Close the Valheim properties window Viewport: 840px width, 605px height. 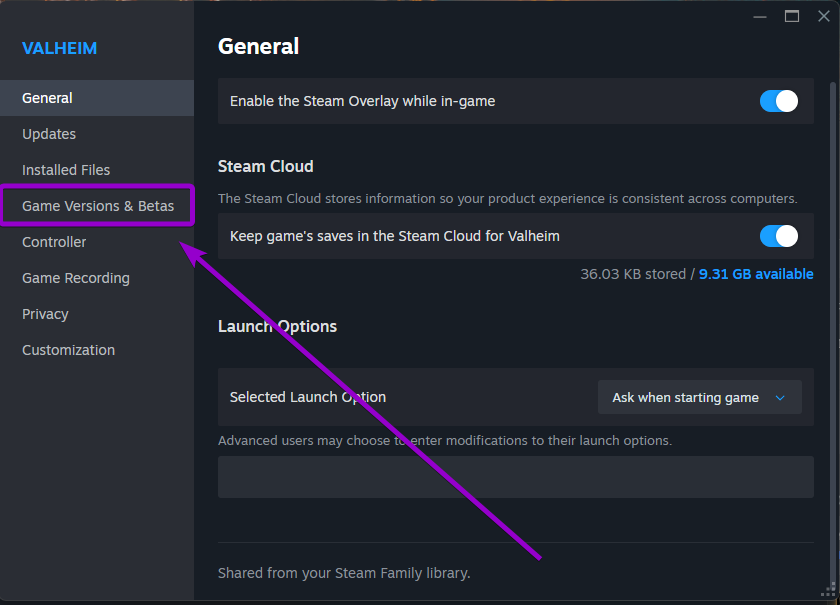824,17
